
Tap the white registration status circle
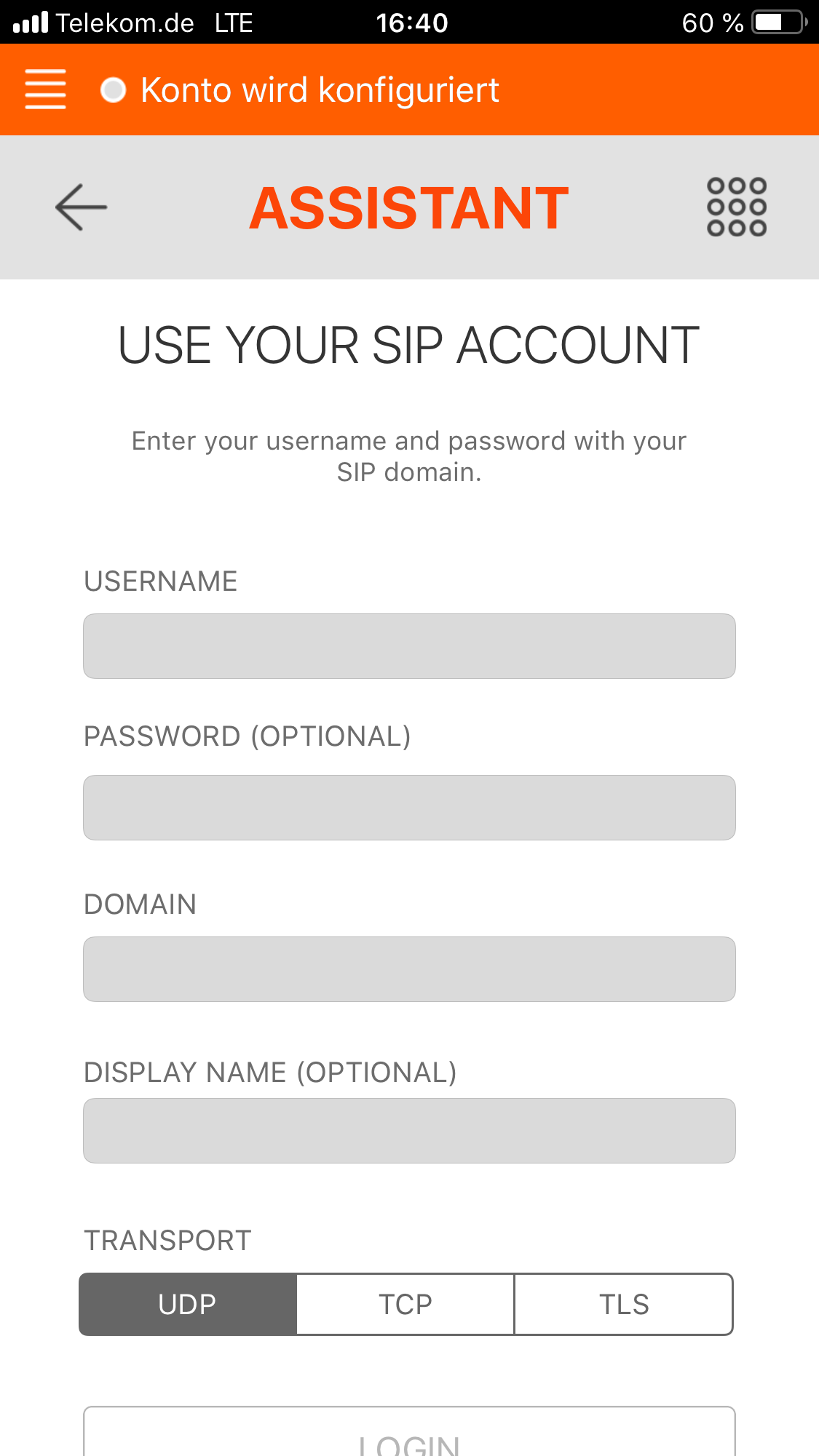[113, 90]
